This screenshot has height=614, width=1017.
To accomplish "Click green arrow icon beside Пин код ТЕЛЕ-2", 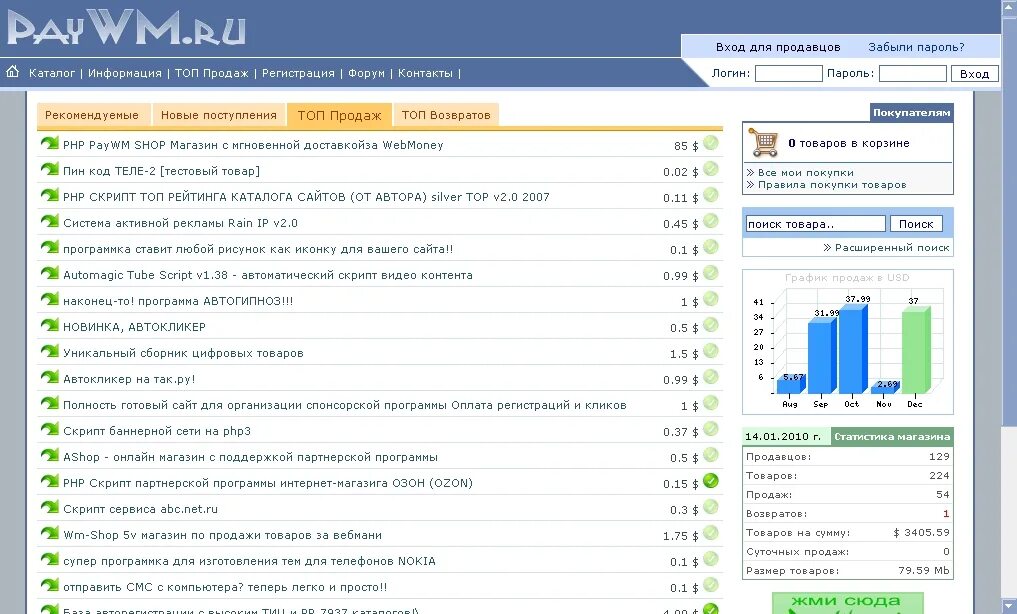I will coord(50,169).
